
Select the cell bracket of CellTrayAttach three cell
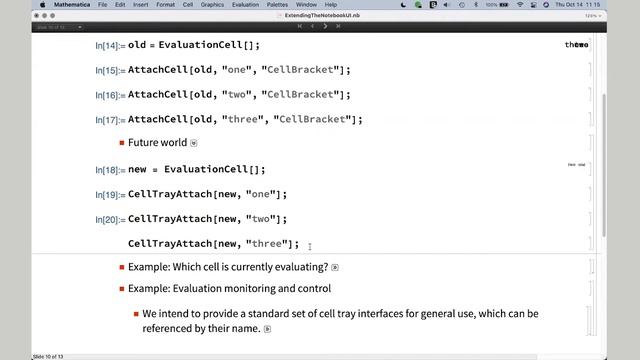click(x=591, y=244)
